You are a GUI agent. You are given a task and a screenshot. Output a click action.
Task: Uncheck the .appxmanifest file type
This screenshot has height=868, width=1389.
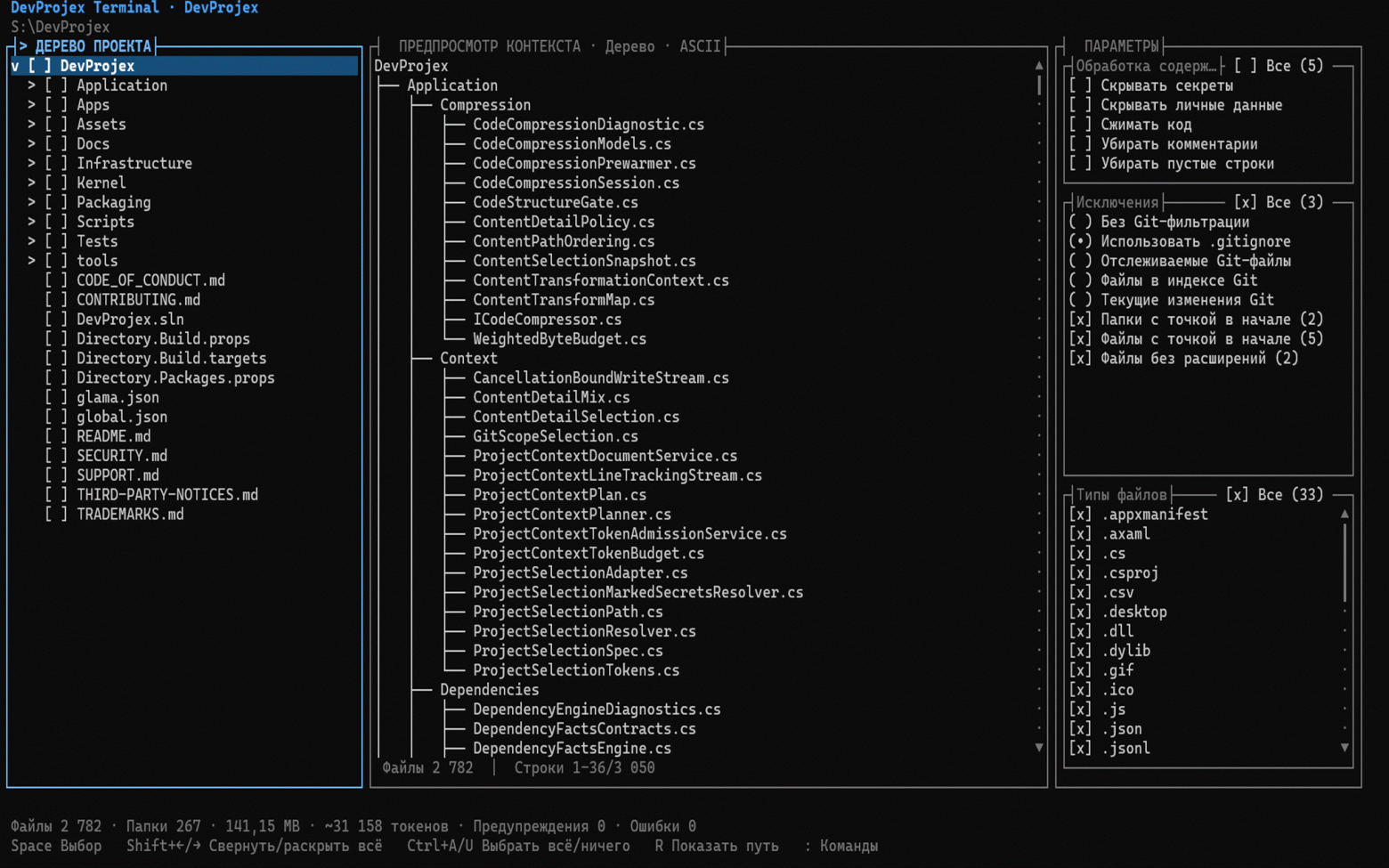tap(1080, 515)
